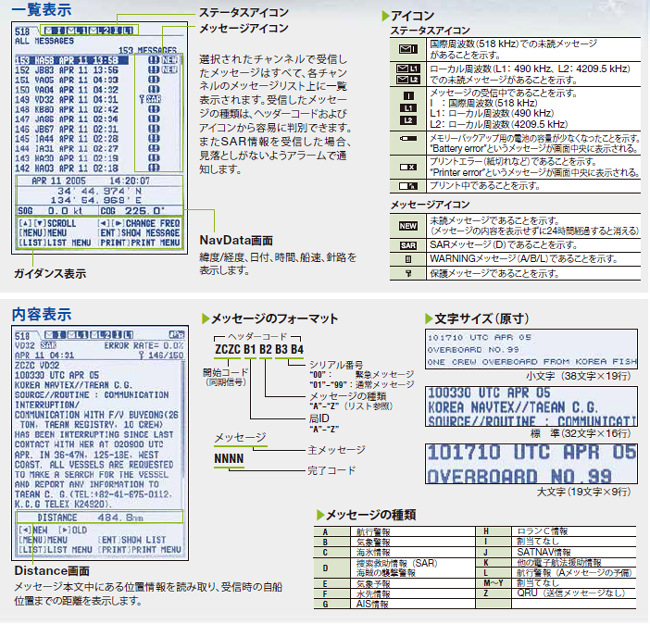
Task: Select message row 143 HA30
Action: click(67, 158)
